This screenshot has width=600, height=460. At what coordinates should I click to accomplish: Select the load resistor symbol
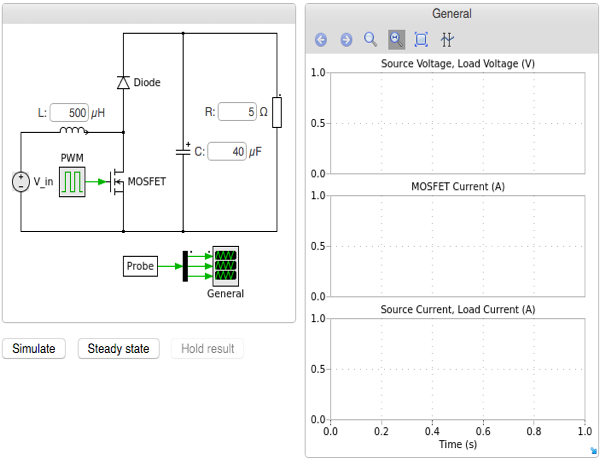pyautogui.click(x=277, y=112)
